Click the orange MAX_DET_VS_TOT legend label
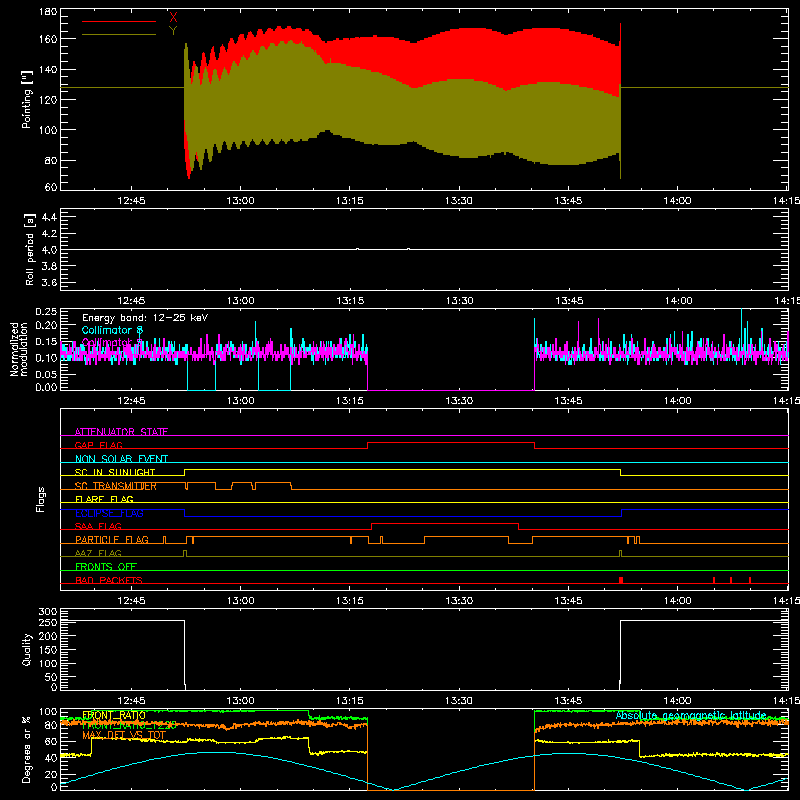 click(x=124, y=735)
